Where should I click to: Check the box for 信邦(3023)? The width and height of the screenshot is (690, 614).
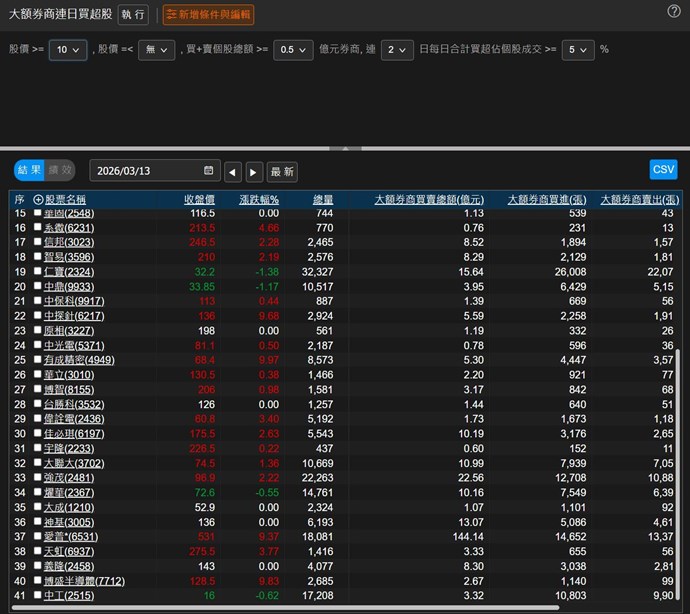click(x=37, y=242)
